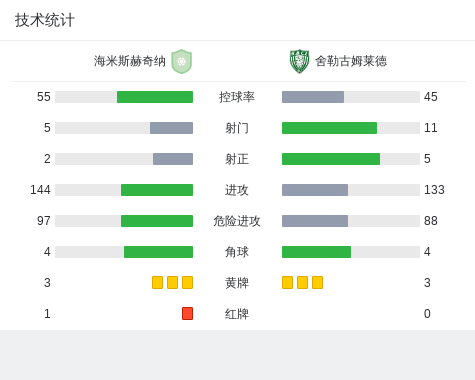Click the 舍勒古姆莱德 team crest icon
Viewport: 475px width, 380px height.
[299, 61]
